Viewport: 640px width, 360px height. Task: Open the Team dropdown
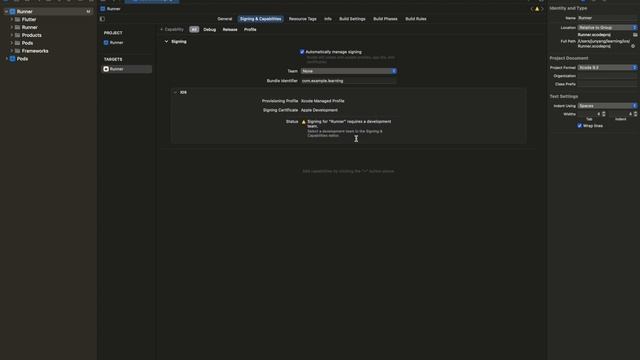(349, 71)
